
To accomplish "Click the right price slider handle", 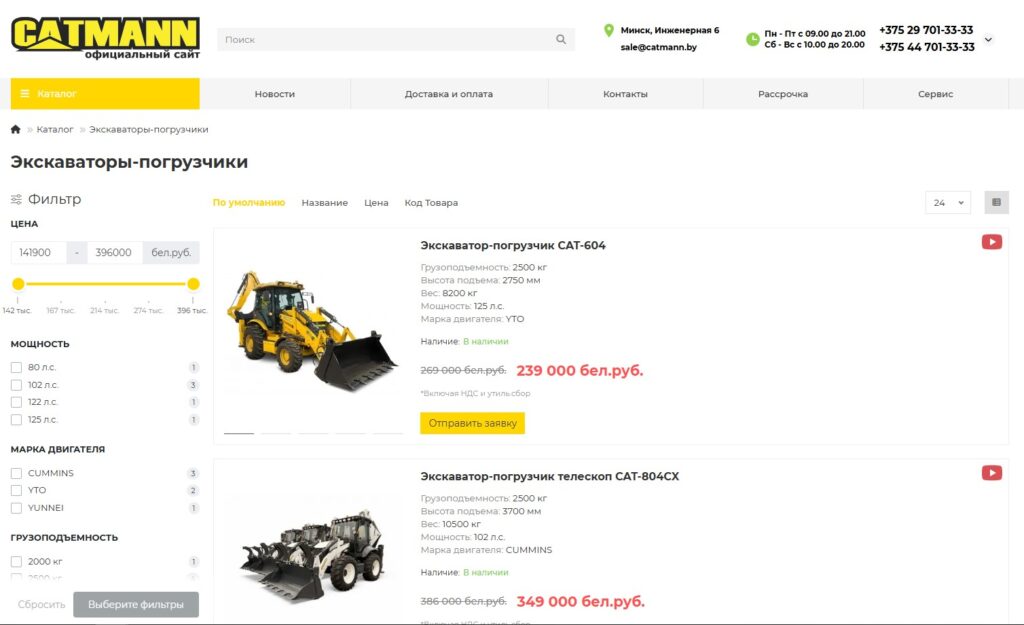I will pos(193,283).
